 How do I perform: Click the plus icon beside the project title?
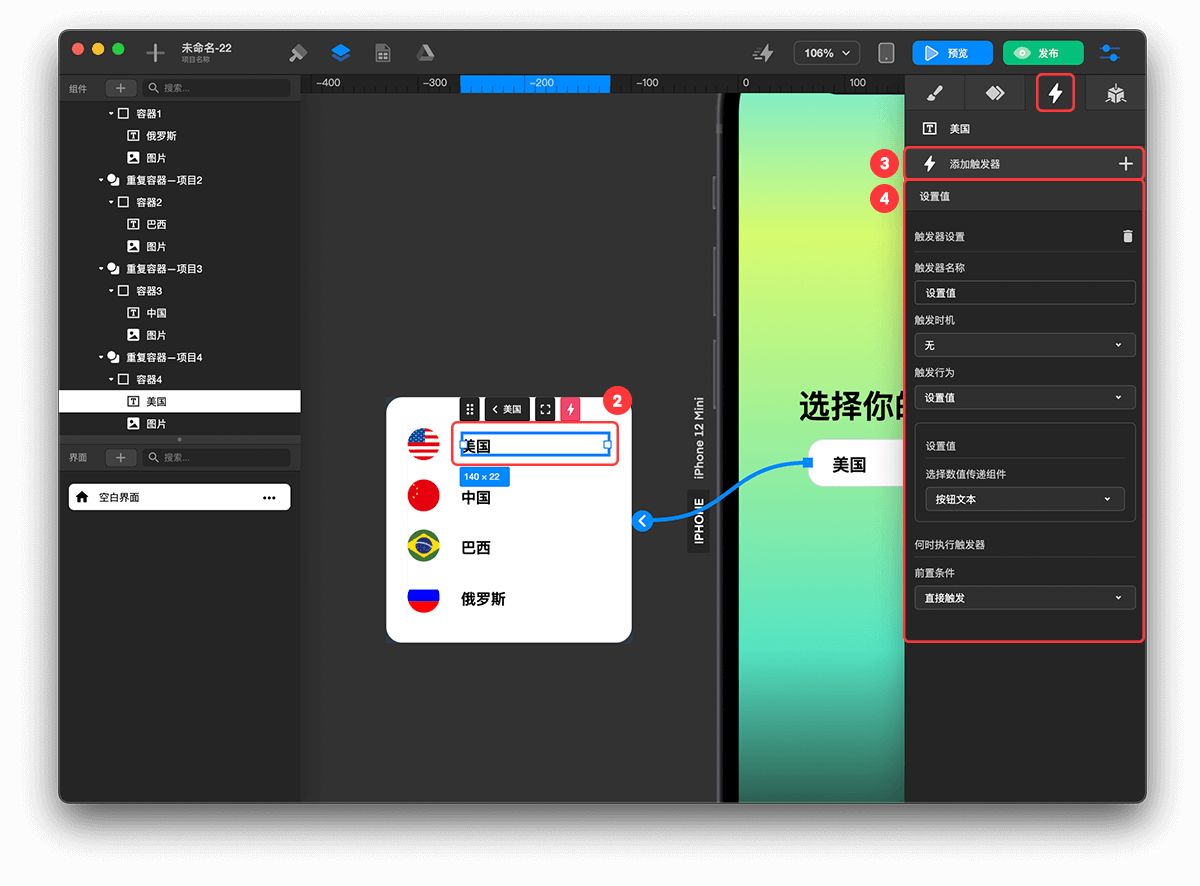(x=155, y=53)
